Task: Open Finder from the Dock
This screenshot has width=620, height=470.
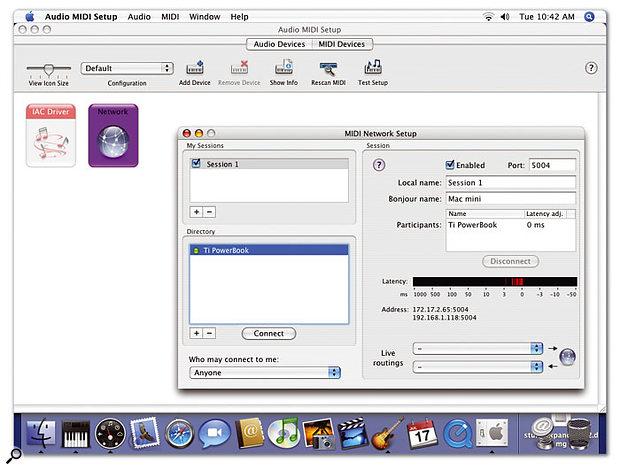Action: [x=41, y=433]
